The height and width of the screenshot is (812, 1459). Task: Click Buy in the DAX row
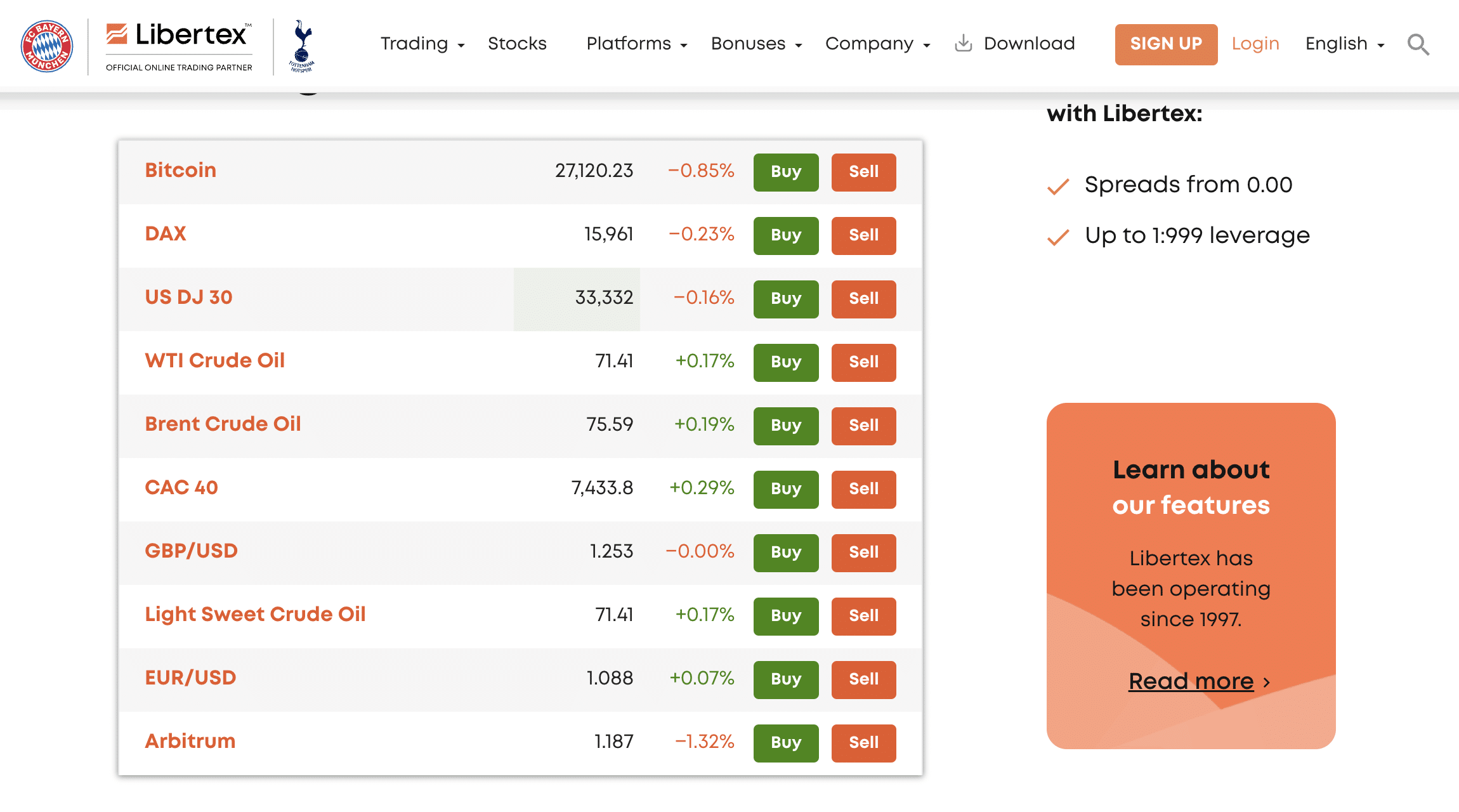coord(786,235)
